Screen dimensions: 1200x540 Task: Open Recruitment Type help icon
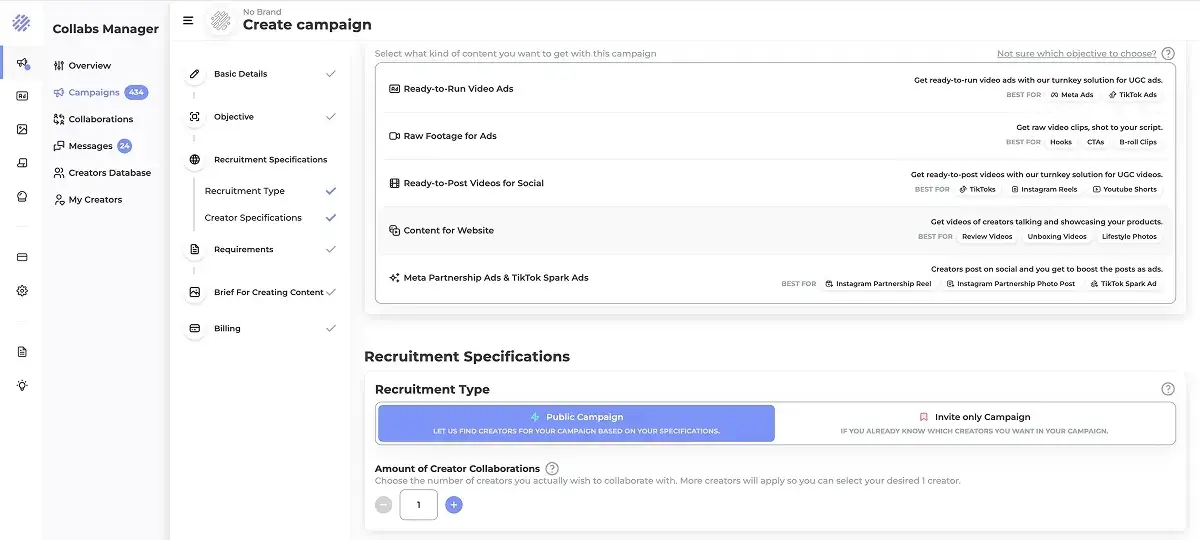click(x=1168, y=389)
